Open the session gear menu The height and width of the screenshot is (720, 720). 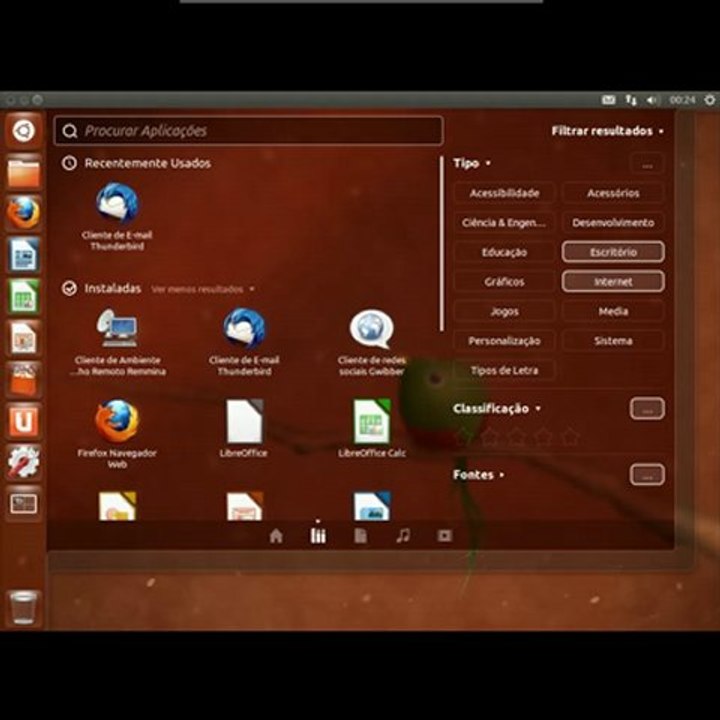tap(709, 100)
